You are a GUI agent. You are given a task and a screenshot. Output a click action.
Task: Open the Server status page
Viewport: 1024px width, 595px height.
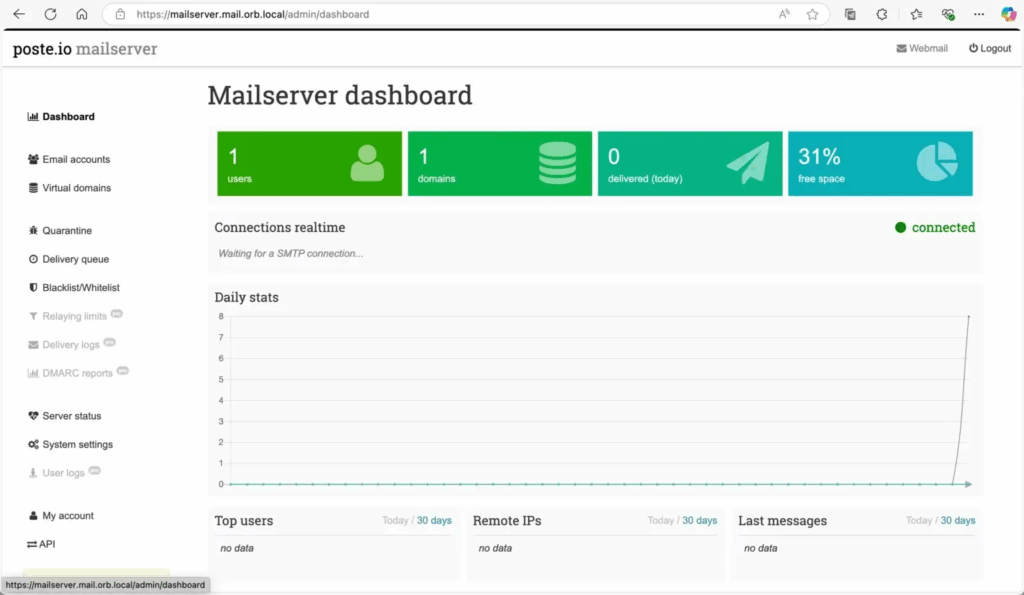[71, 416]
